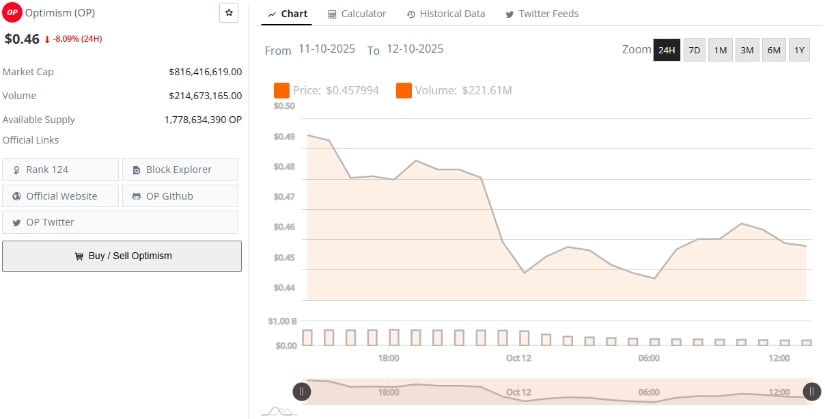This screenshot has height=419, width=825.
Task: Switch to the Calculator tab
Action: point(357,14)
